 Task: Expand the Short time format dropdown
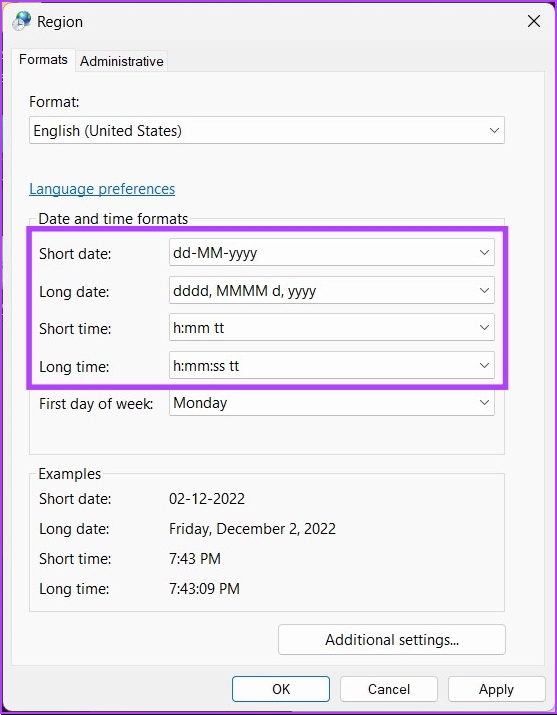(x=332, y=327)
